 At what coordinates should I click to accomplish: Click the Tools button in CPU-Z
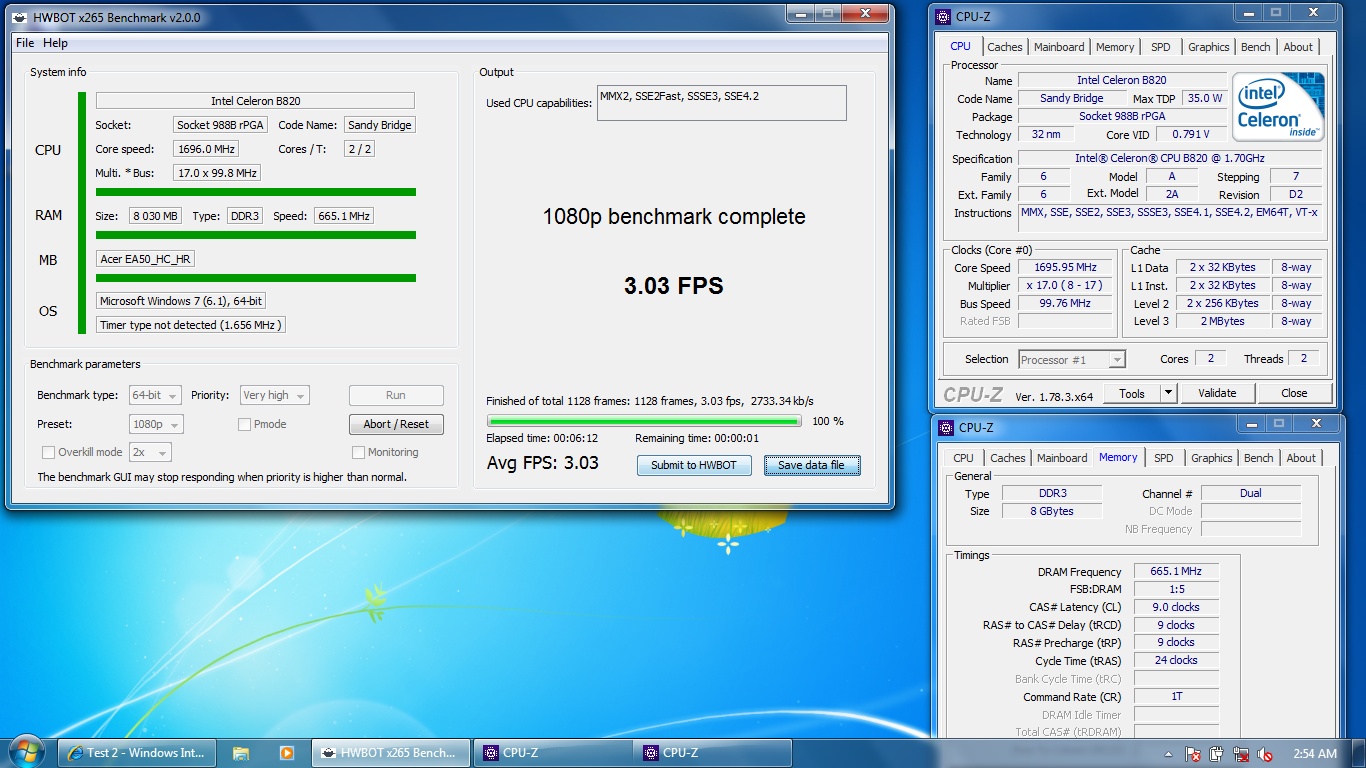click(x=1132, y=393)
